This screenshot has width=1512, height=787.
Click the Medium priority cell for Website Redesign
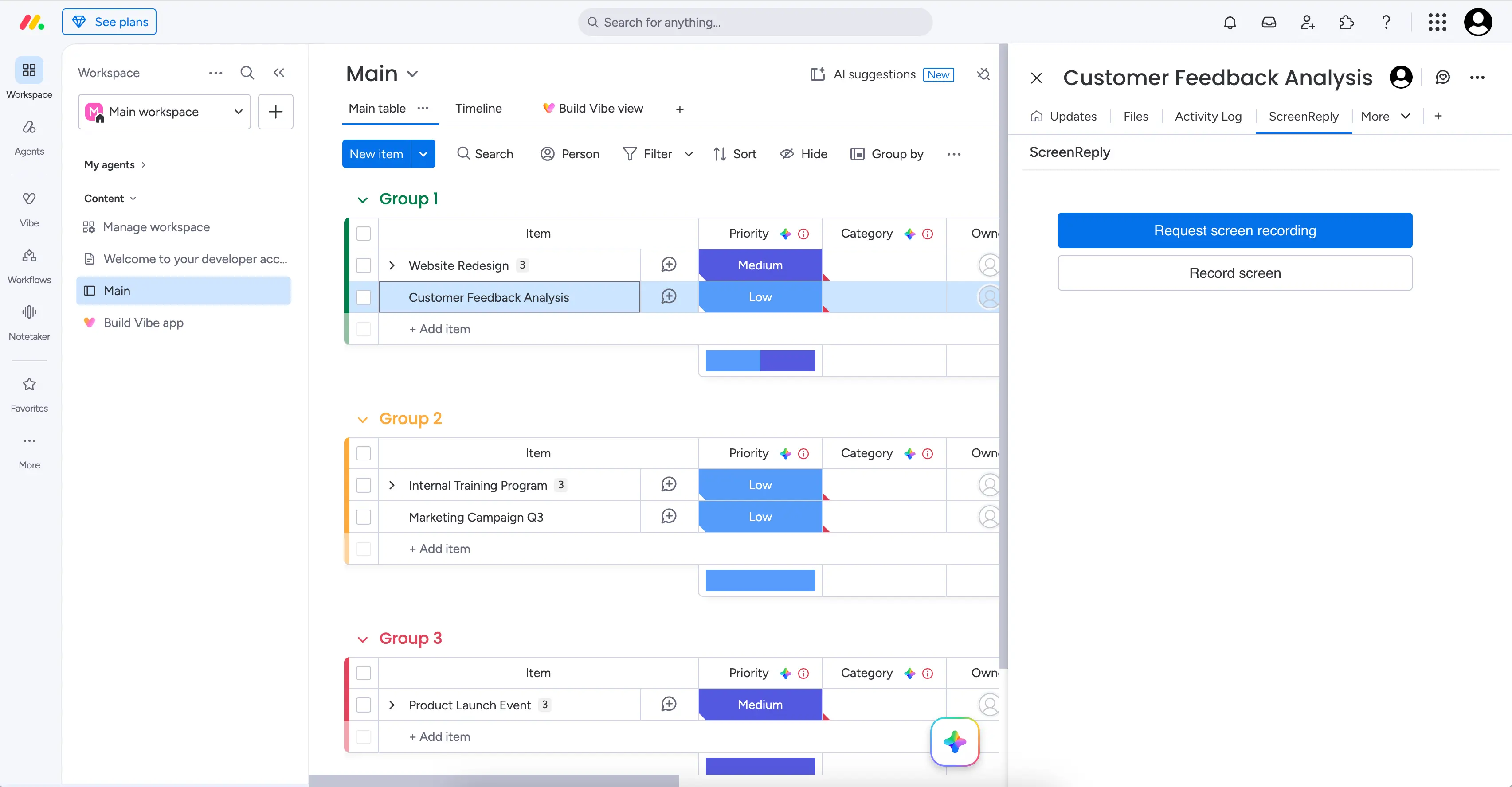[x=760, y=265]
